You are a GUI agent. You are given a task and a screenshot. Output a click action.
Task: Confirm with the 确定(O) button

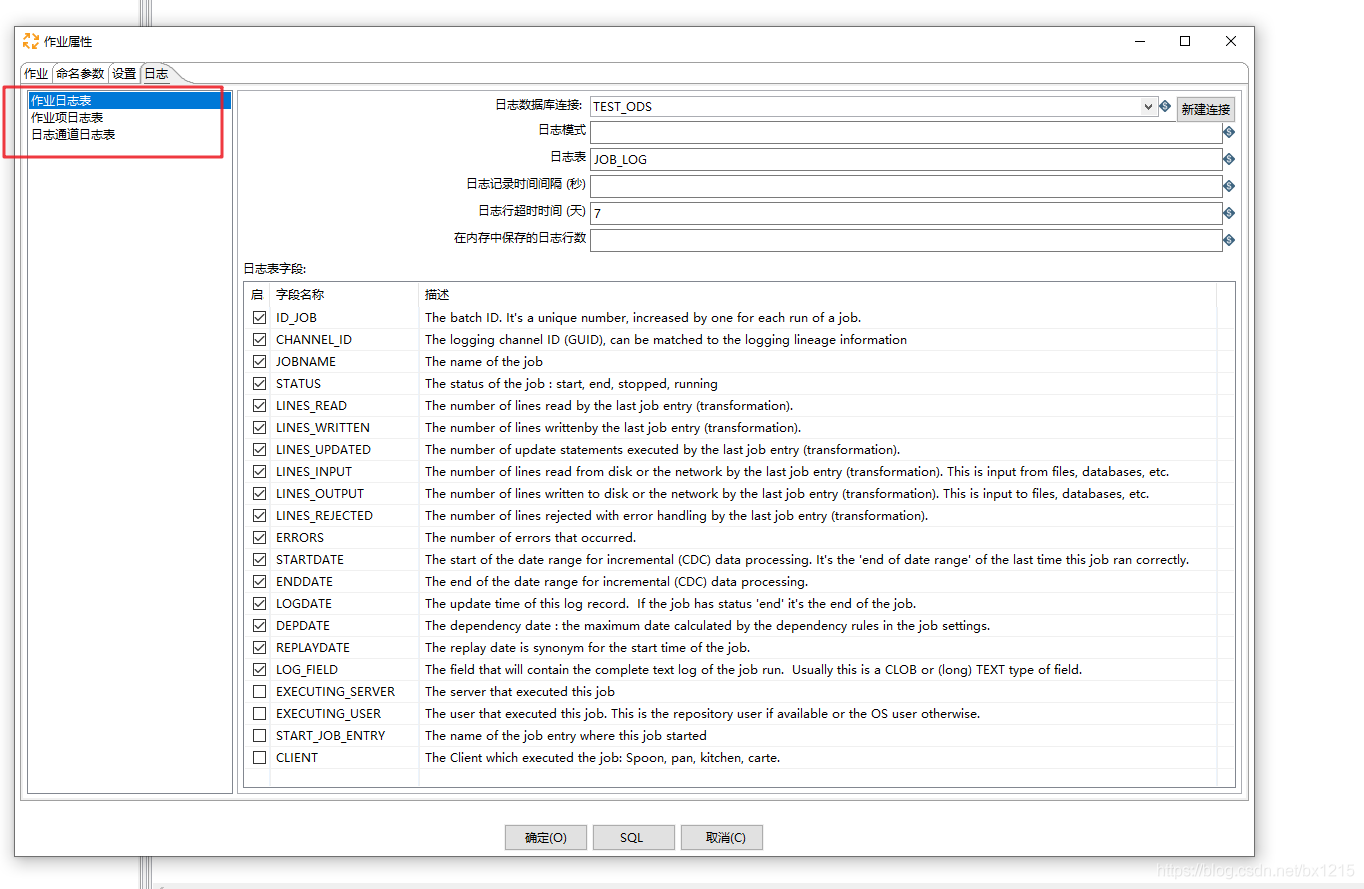pyautogui.click(x=545, y=838)
